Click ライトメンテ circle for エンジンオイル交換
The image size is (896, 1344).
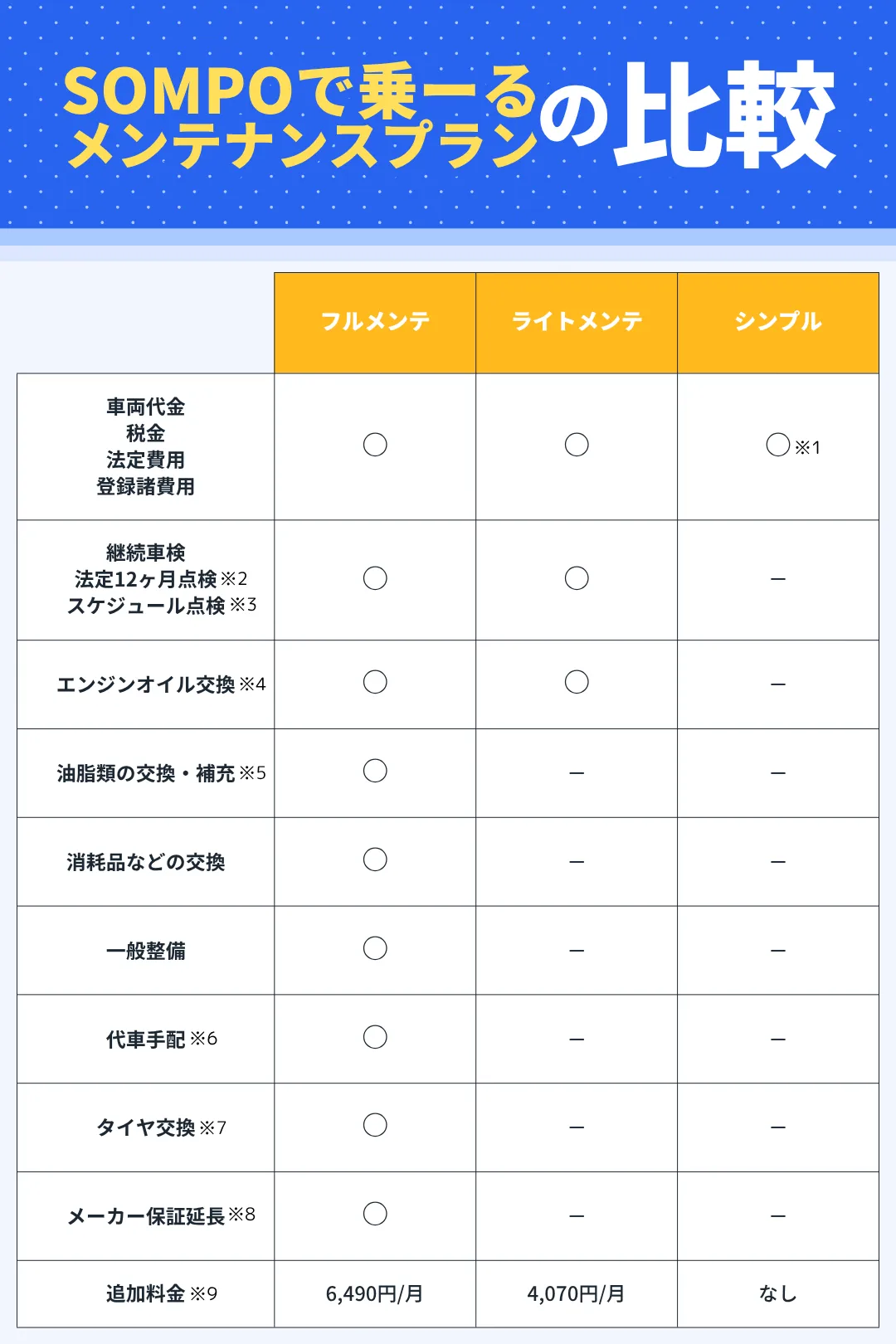pos(577,682)
